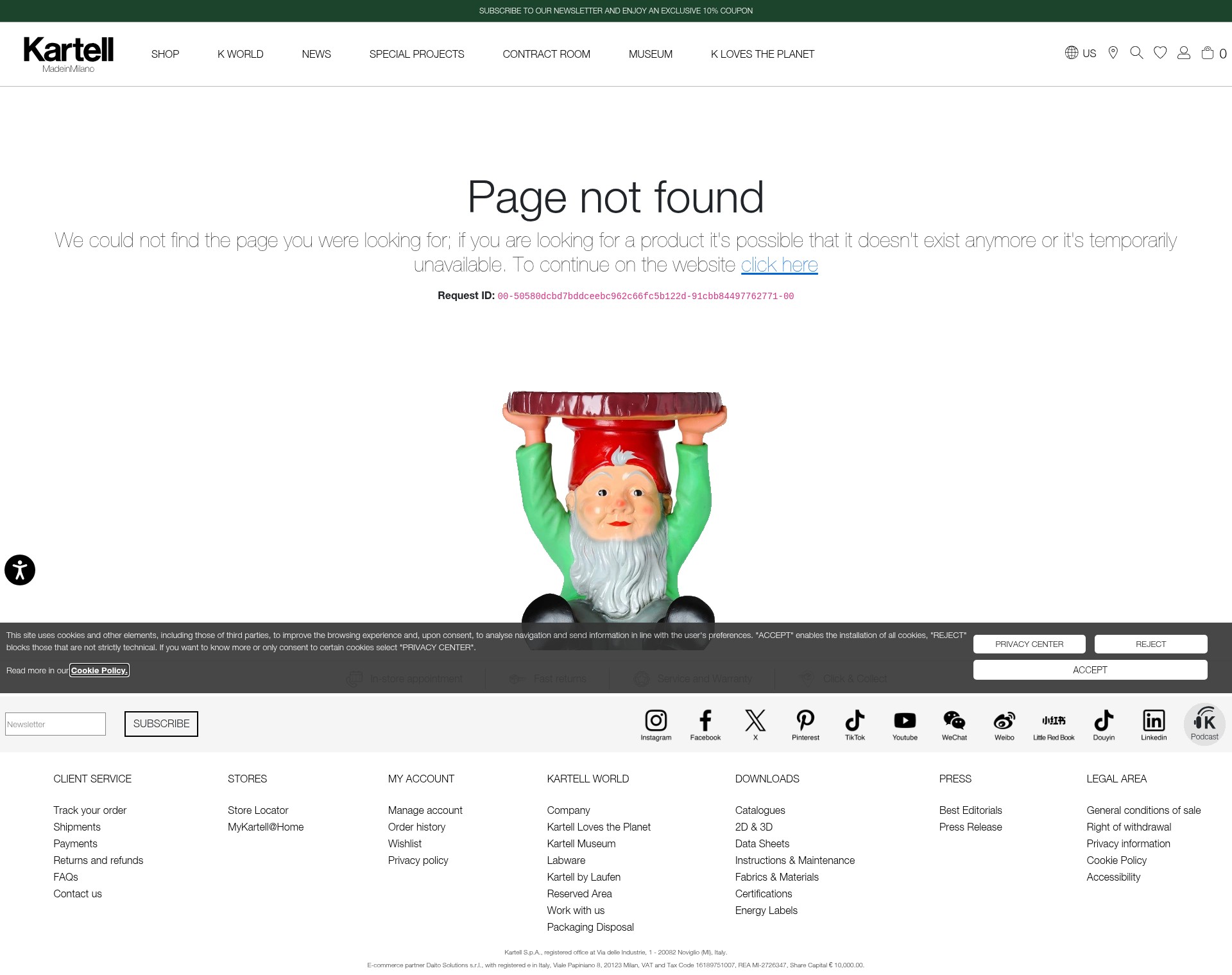
Task: Open Right of withdrawal link
Action: [1129, 827]
